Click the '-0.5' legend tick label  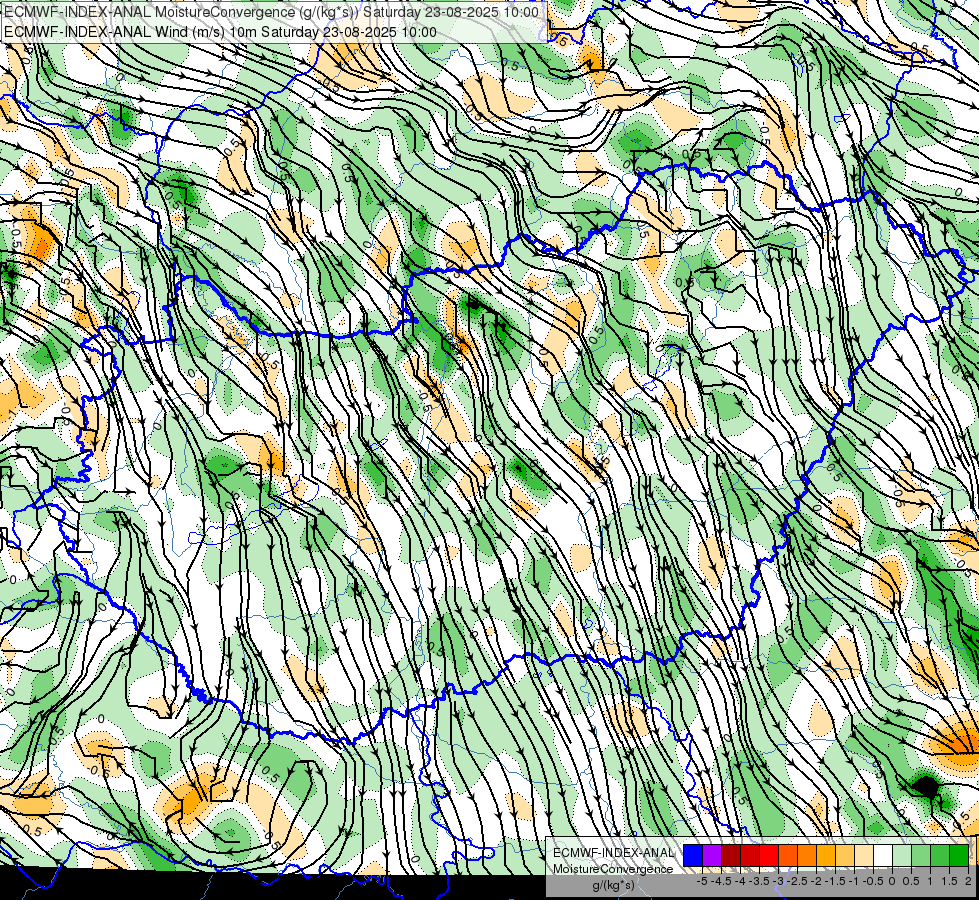point(873,881)
